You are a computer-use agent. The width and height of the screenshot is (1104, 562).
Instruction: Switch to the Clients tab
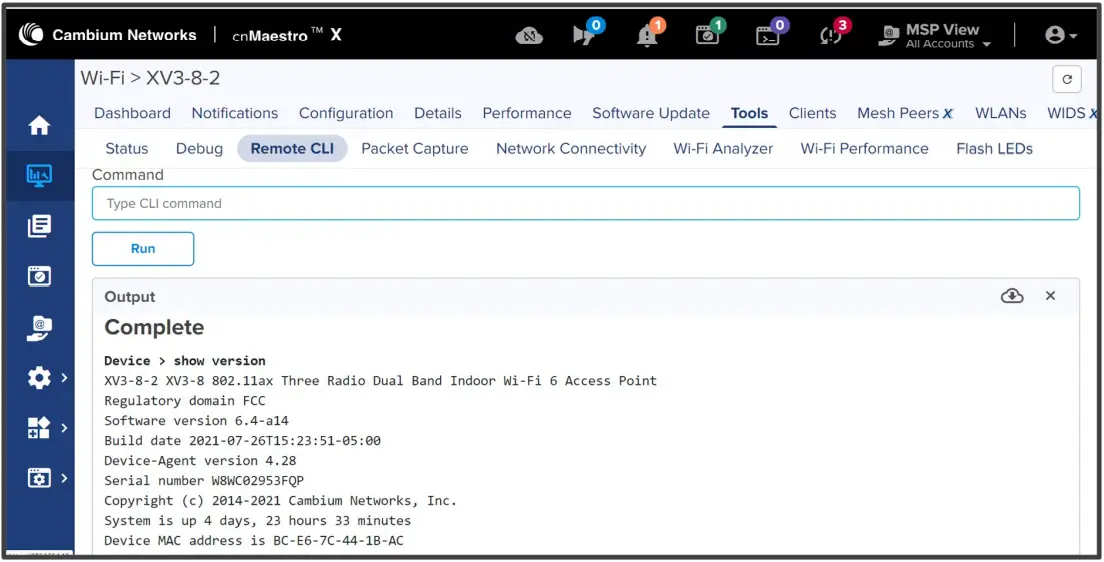[813, 113]
